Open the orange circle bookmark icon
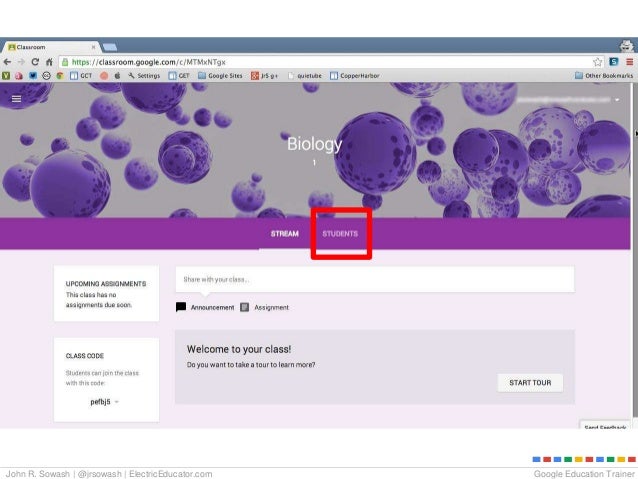Viewport: 638px width, 479px height. pyautogui.click(x=104, y=76)
